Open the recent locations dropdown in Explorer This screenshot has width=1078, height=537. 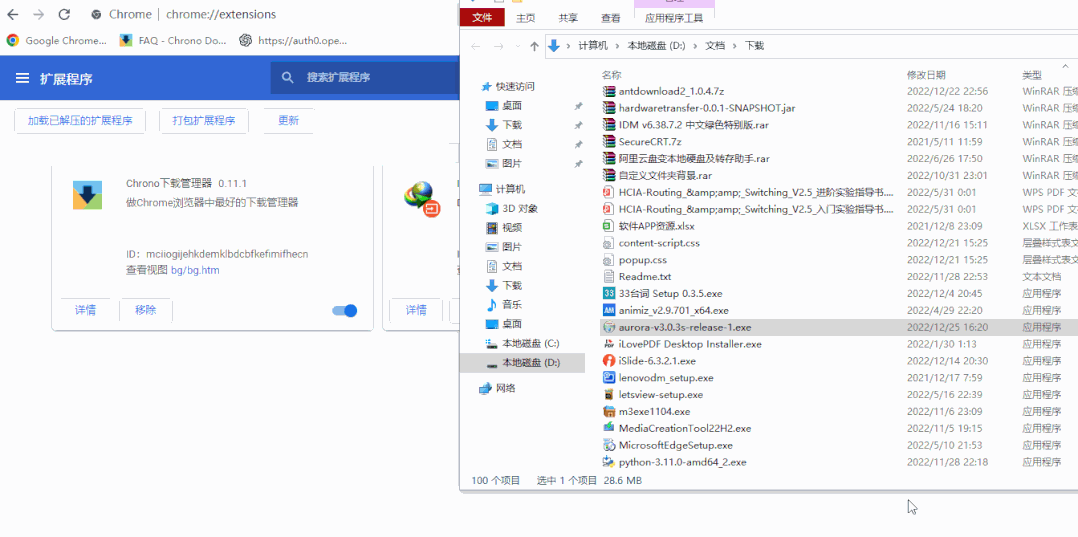pyautogui.click(x=516, y=46)
